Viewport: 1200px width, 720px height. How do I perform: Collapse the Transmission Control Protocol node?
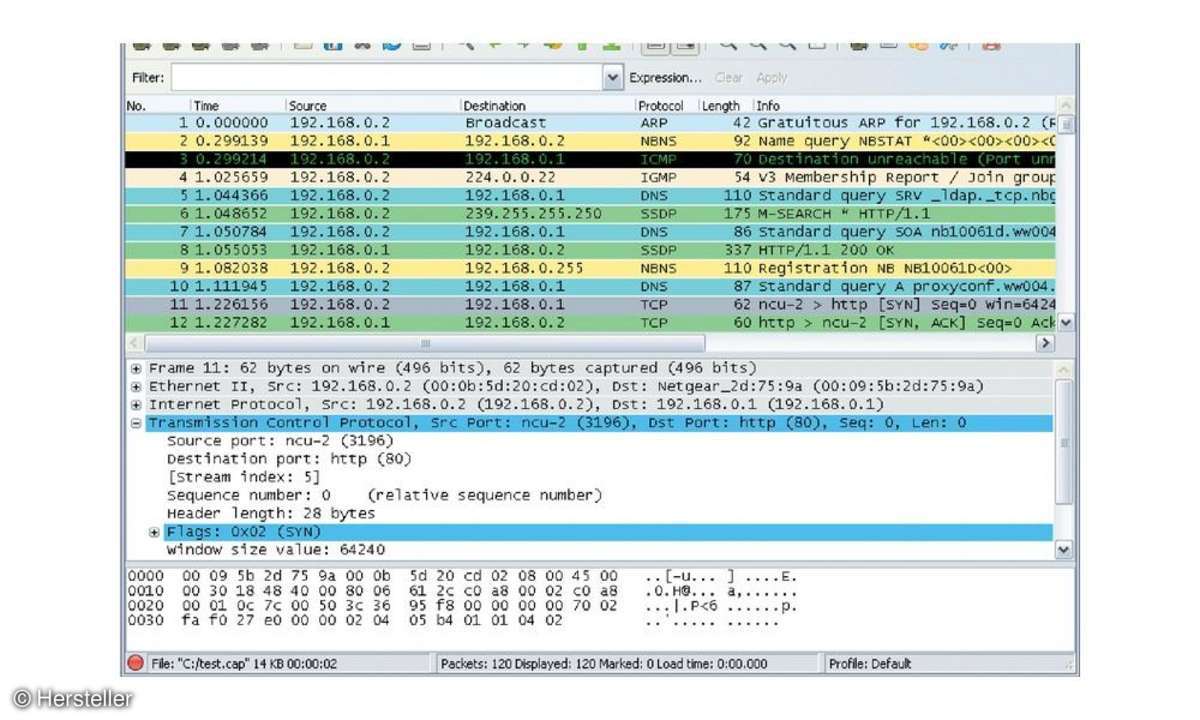(x=136, y=423)
